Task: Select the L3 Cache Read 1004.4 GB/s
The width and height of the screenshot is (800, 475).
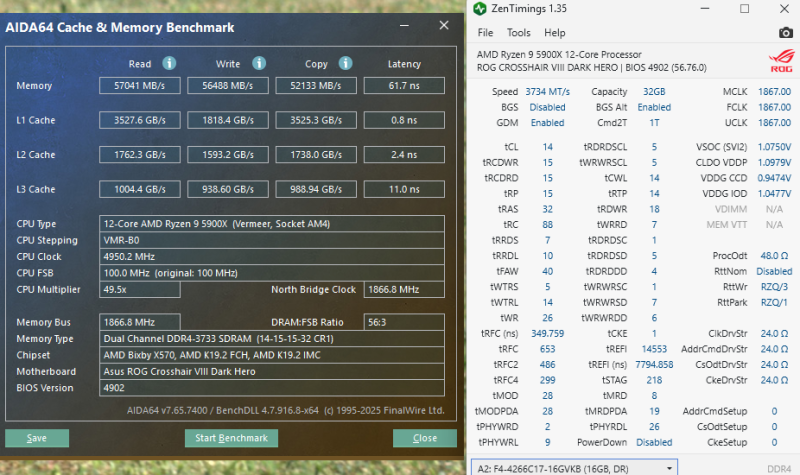Action: pos(140,189)
